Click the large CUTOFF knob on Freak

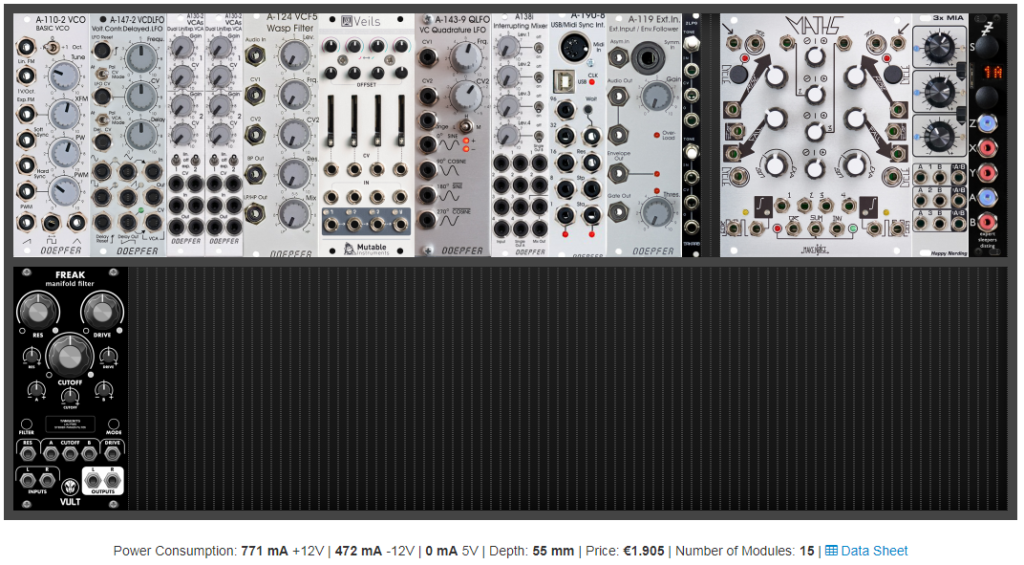(x=70, y=356)
